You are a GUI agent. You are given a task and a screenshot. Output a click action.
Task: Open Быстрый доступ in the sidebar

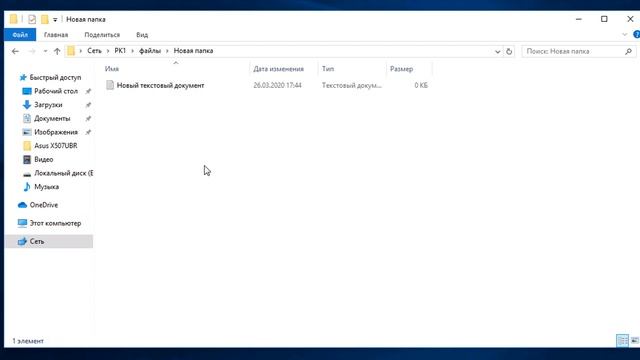[55, 78]
